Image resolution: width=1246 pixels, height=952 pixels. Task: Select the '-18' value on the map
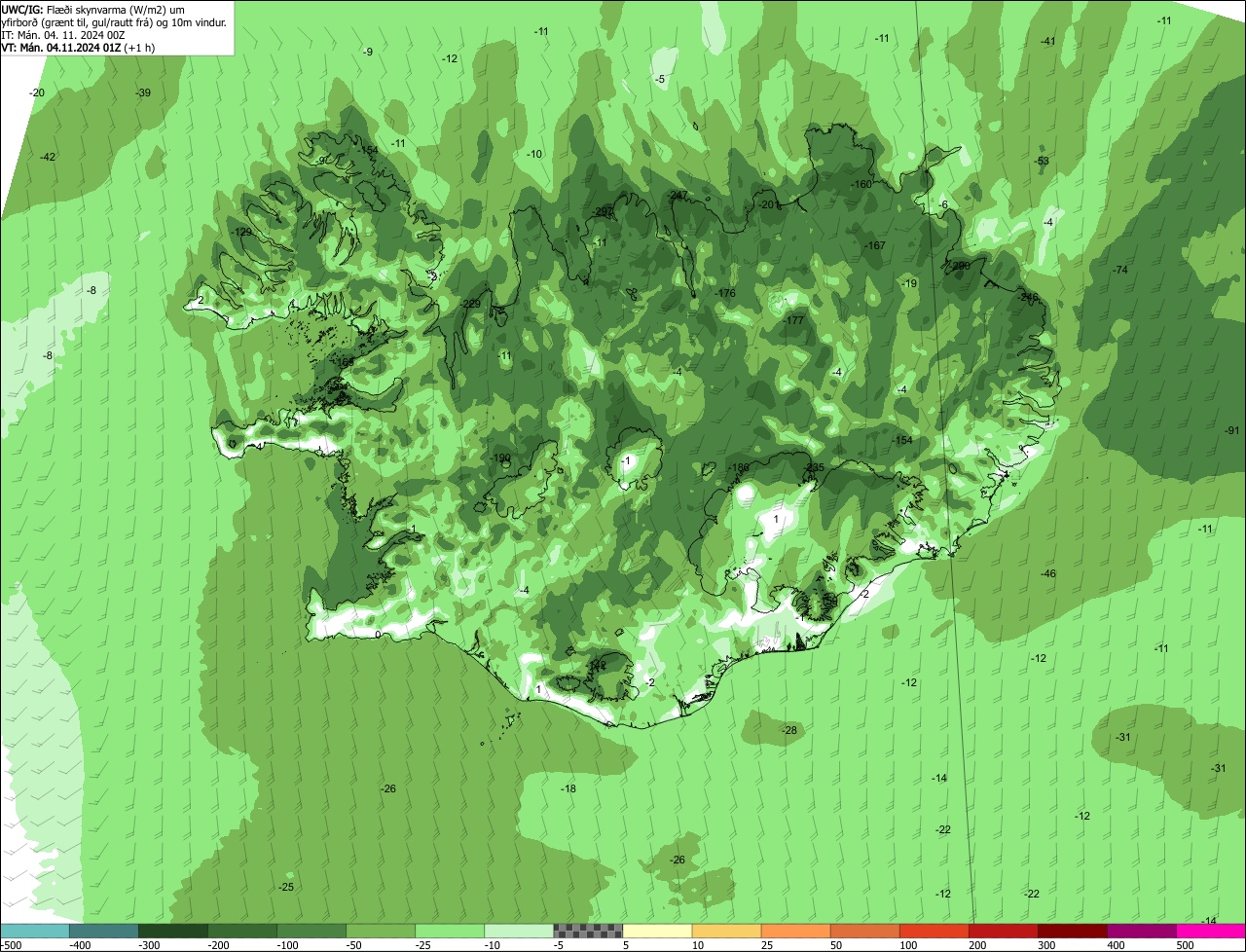569,788
